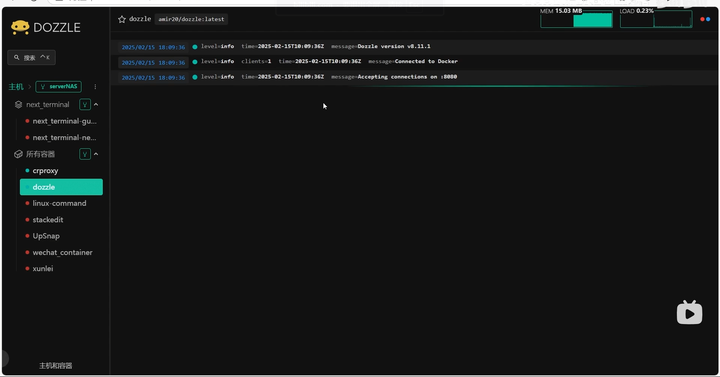Viewport: 720px width, 377px height.
Task: Click the Dozzle logo icon
Action: [20, 28]
